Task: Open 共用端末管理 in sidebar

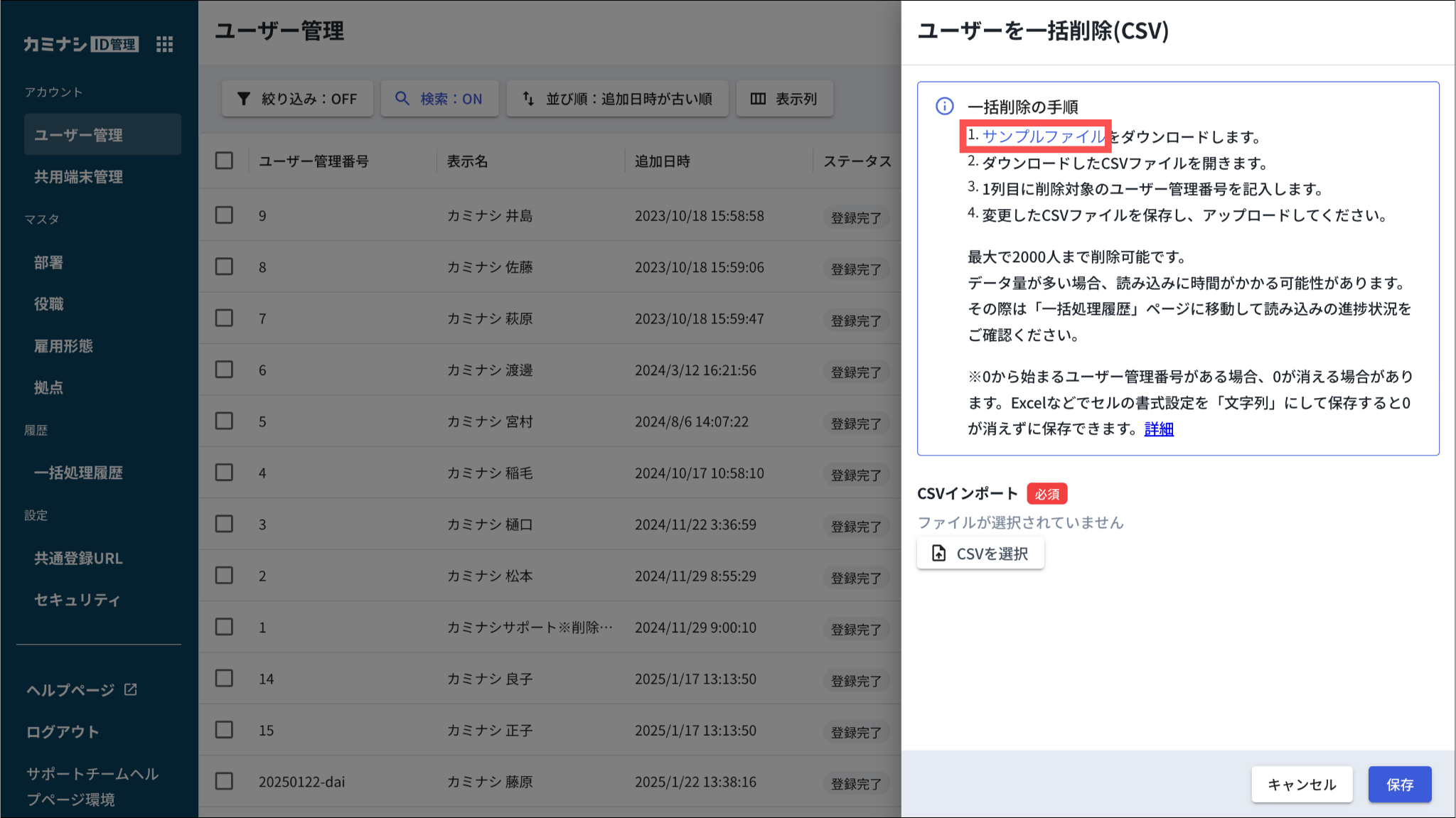Action: (x=78, y=177)
